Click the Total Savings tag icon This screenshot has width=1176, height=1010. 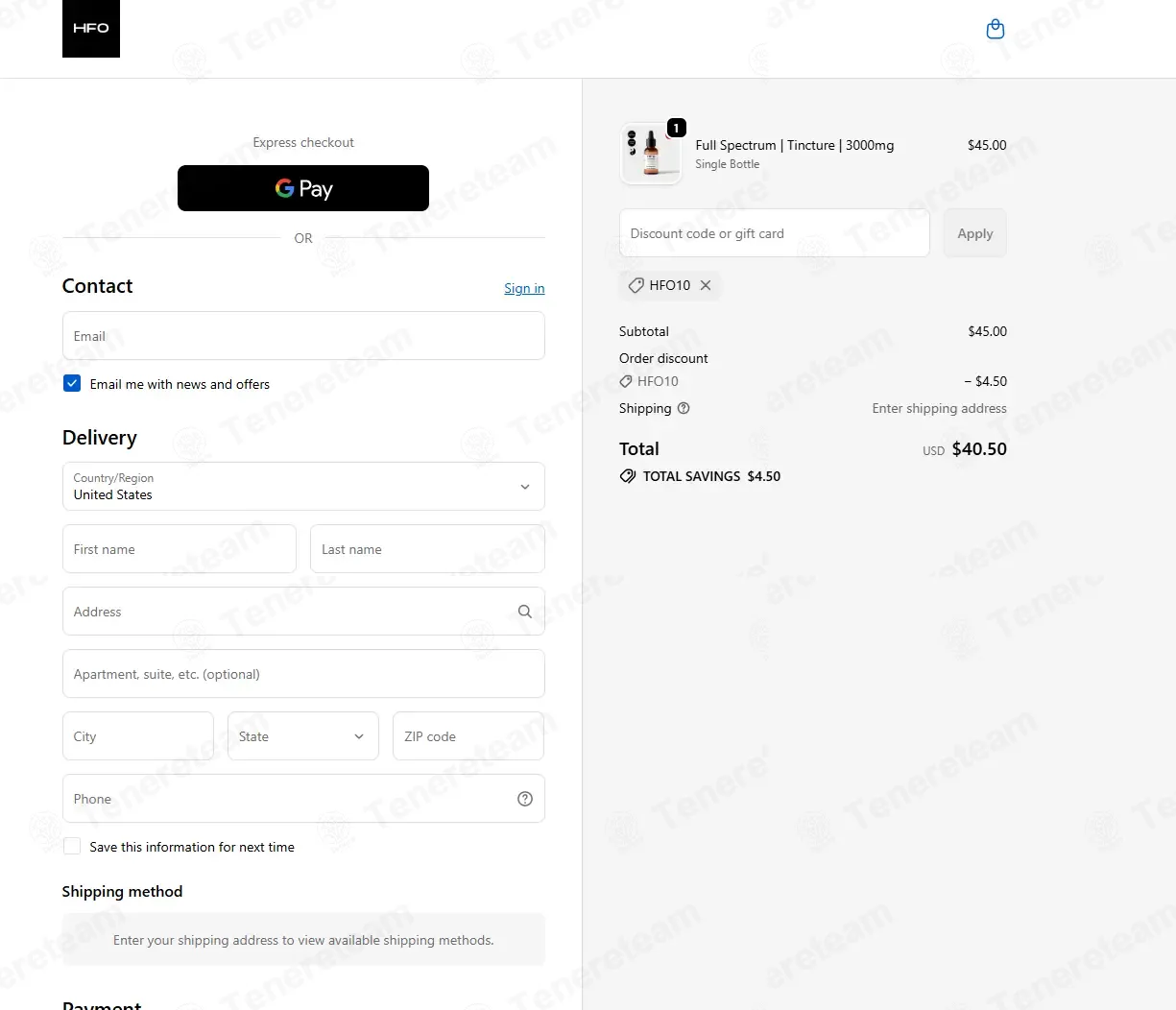pyautogui.click(x=628, y=476)
